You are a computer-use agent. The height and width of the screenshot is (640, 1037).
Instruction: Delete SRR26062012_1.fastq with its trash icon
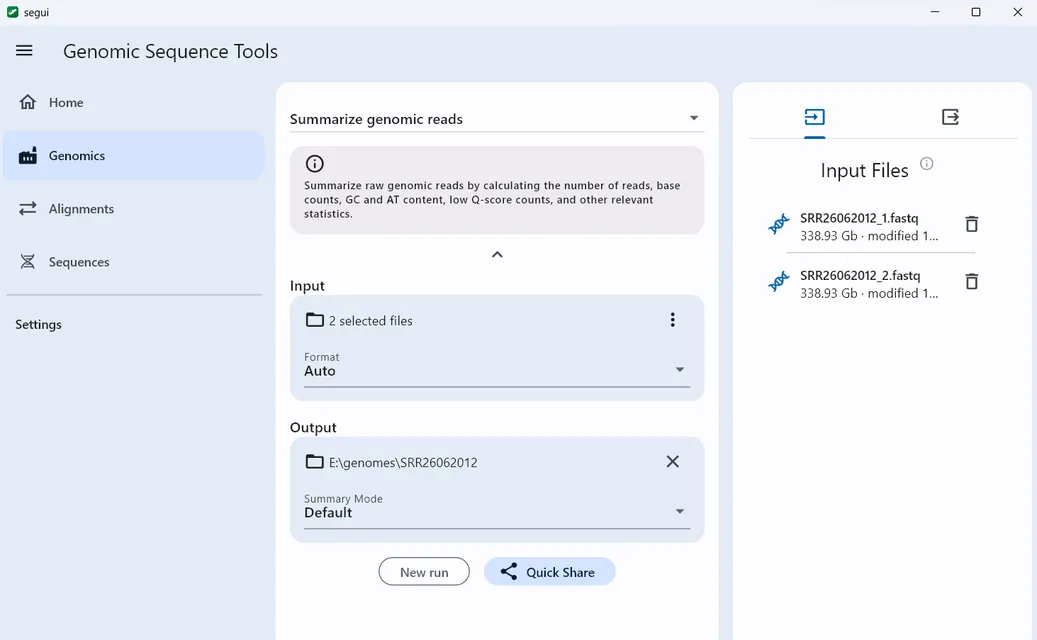pos(972,224)
